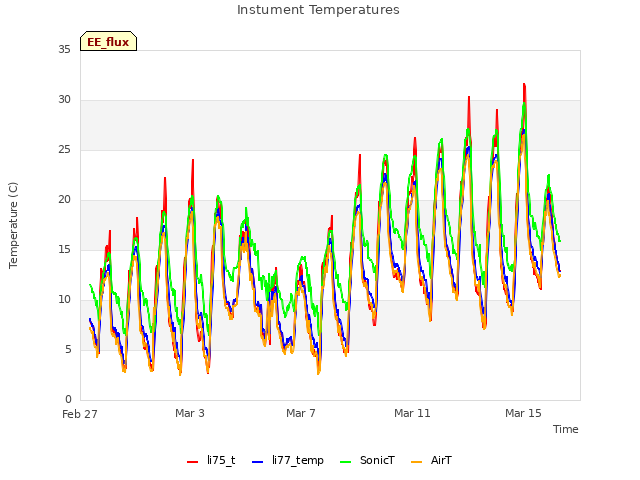Viewport: 640px width, 480px height.
Task: Click the Mar 11 x-axis label
Action: (412, 413)
